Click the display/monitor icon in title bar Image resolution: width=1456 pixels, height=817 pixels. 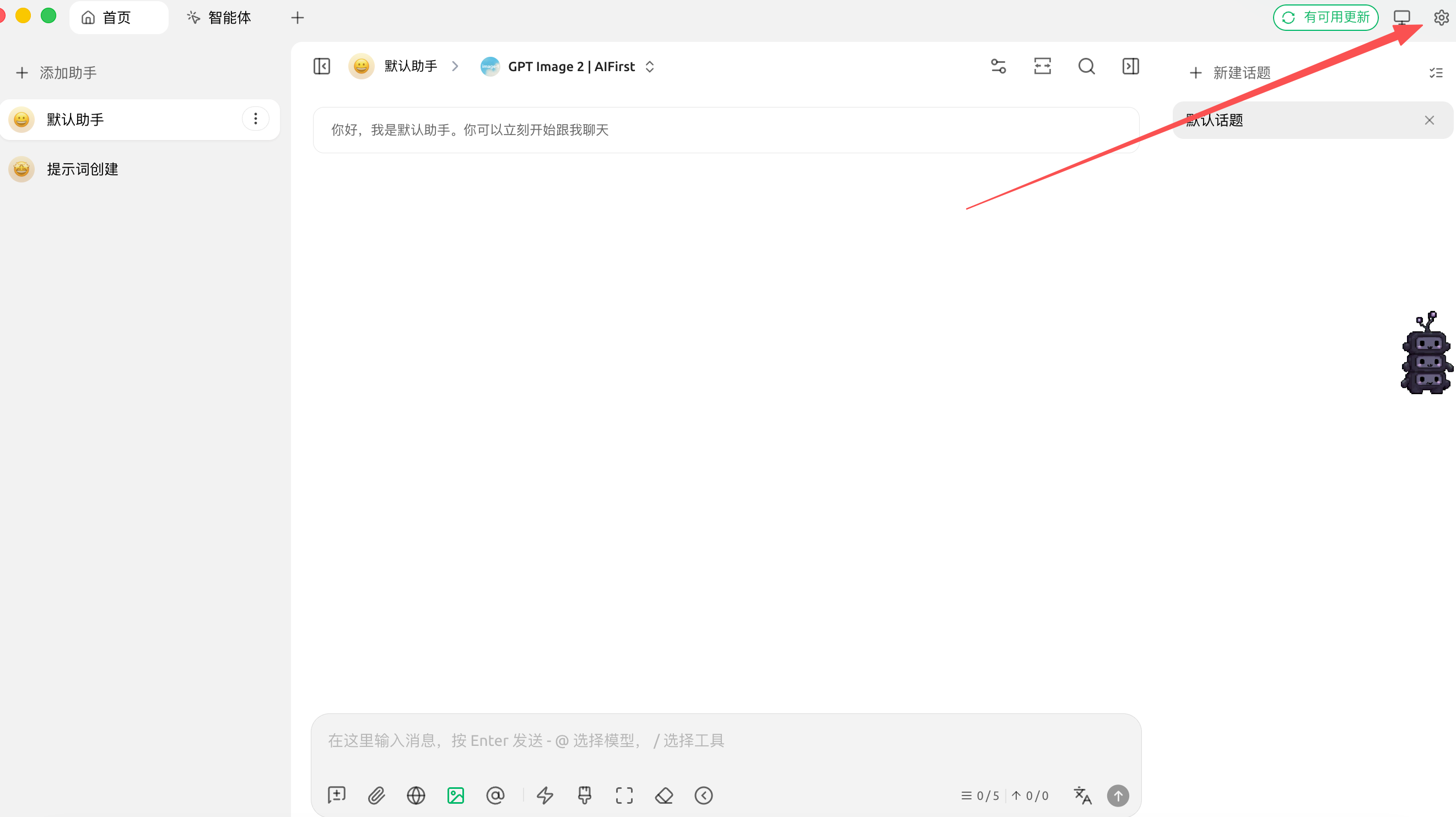pos(1402,18)
